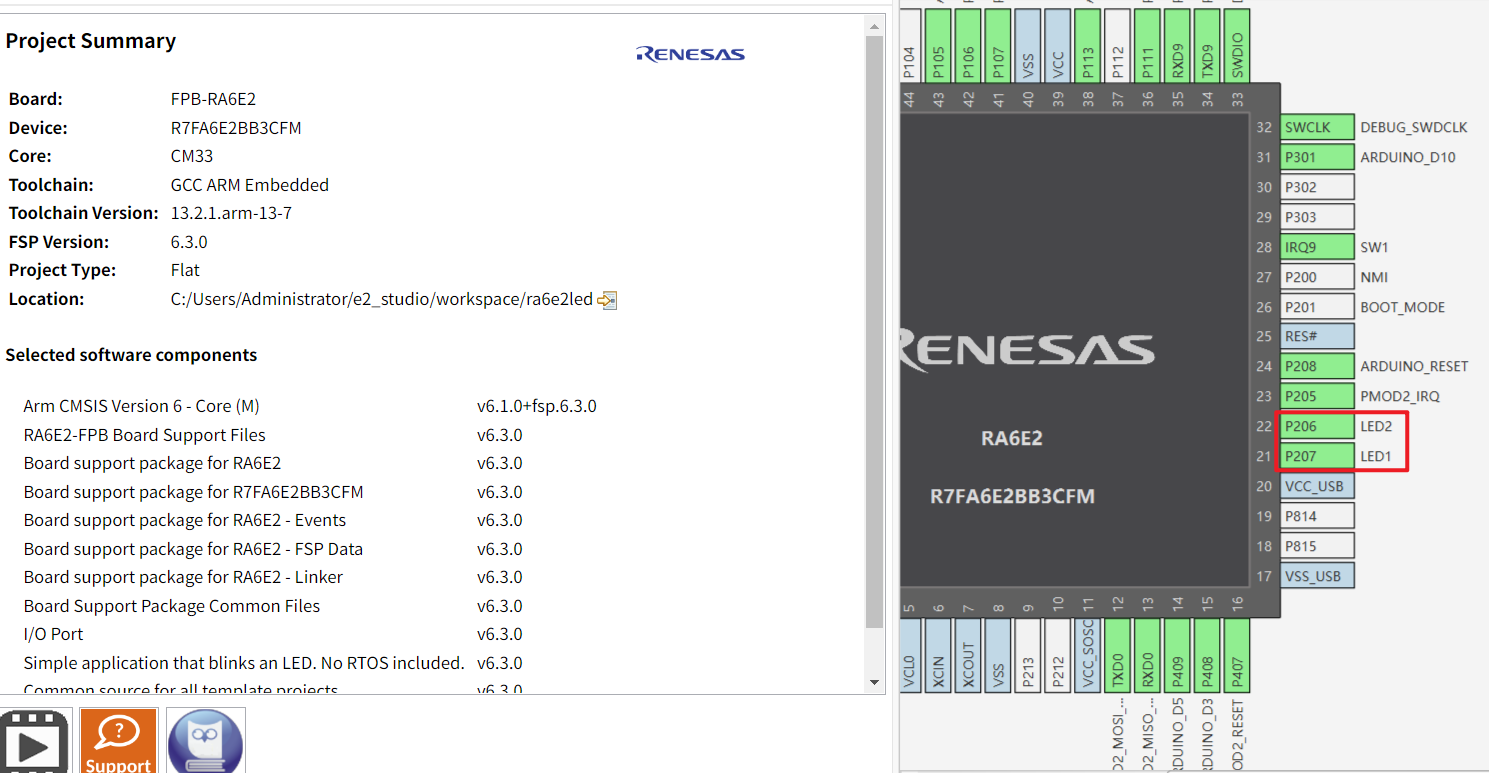Select the TXD0 pin at the bottom
Screen dimensions: 1489x773
pos(1118,655)
